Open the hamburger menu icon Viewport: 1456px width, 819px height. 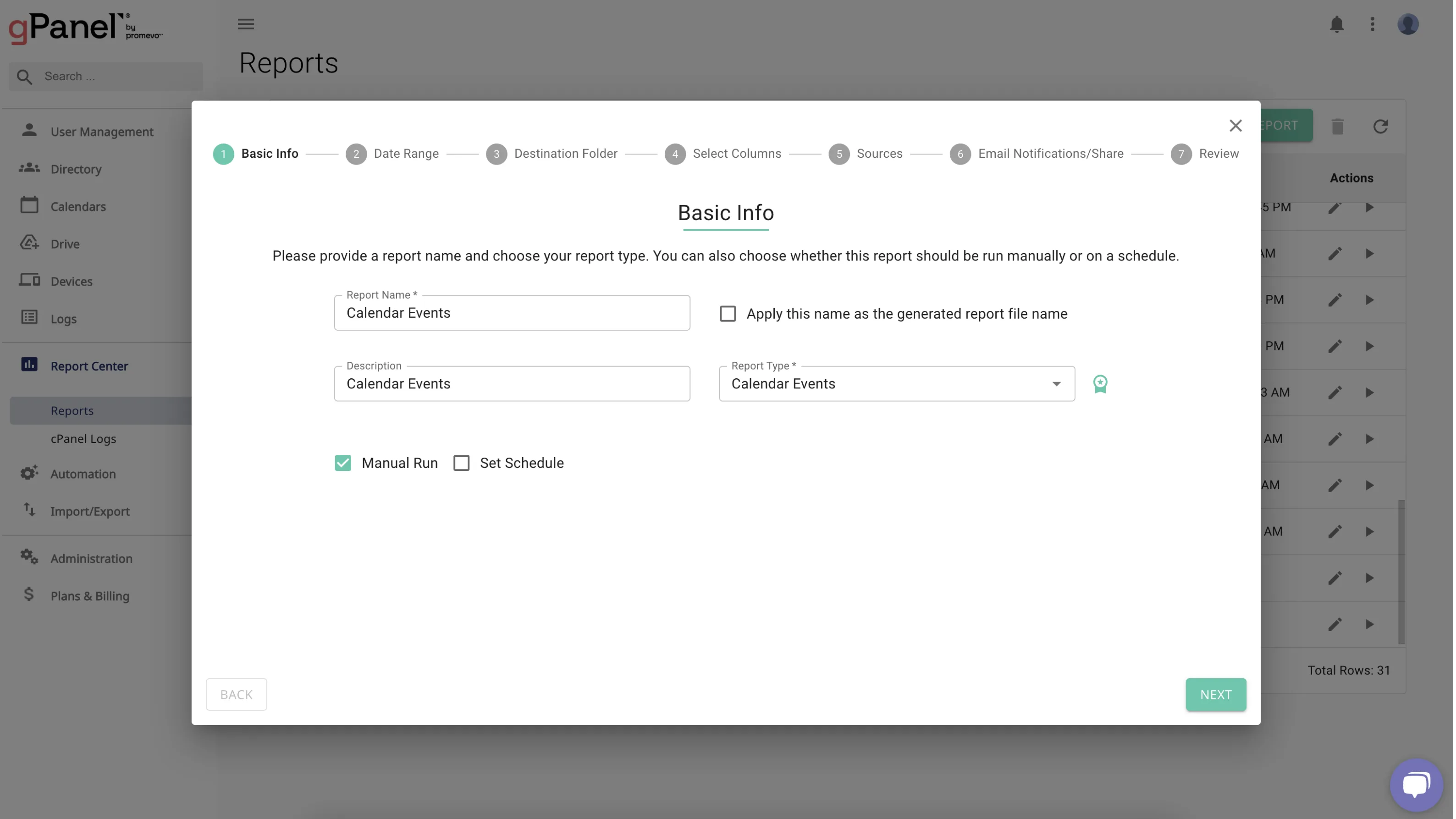[245, 24]
